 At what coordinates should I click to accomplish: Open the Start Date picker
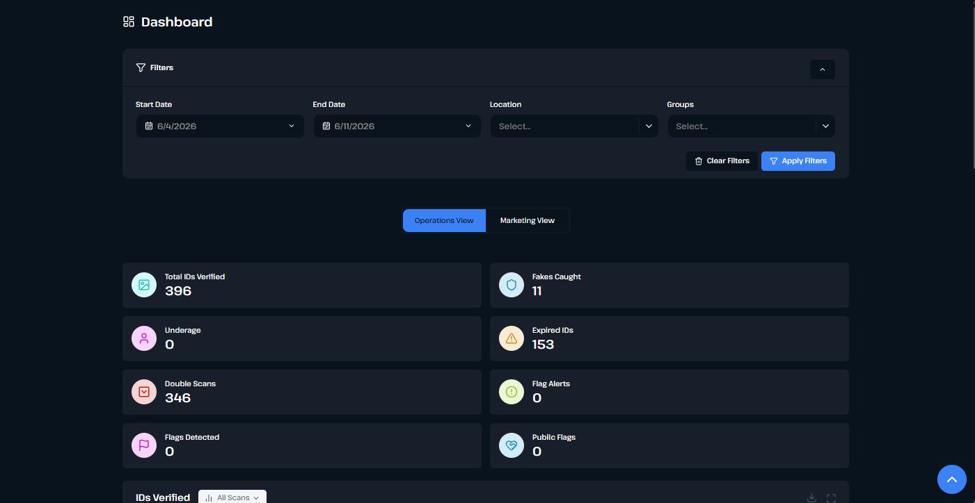(x=220, y=126)
